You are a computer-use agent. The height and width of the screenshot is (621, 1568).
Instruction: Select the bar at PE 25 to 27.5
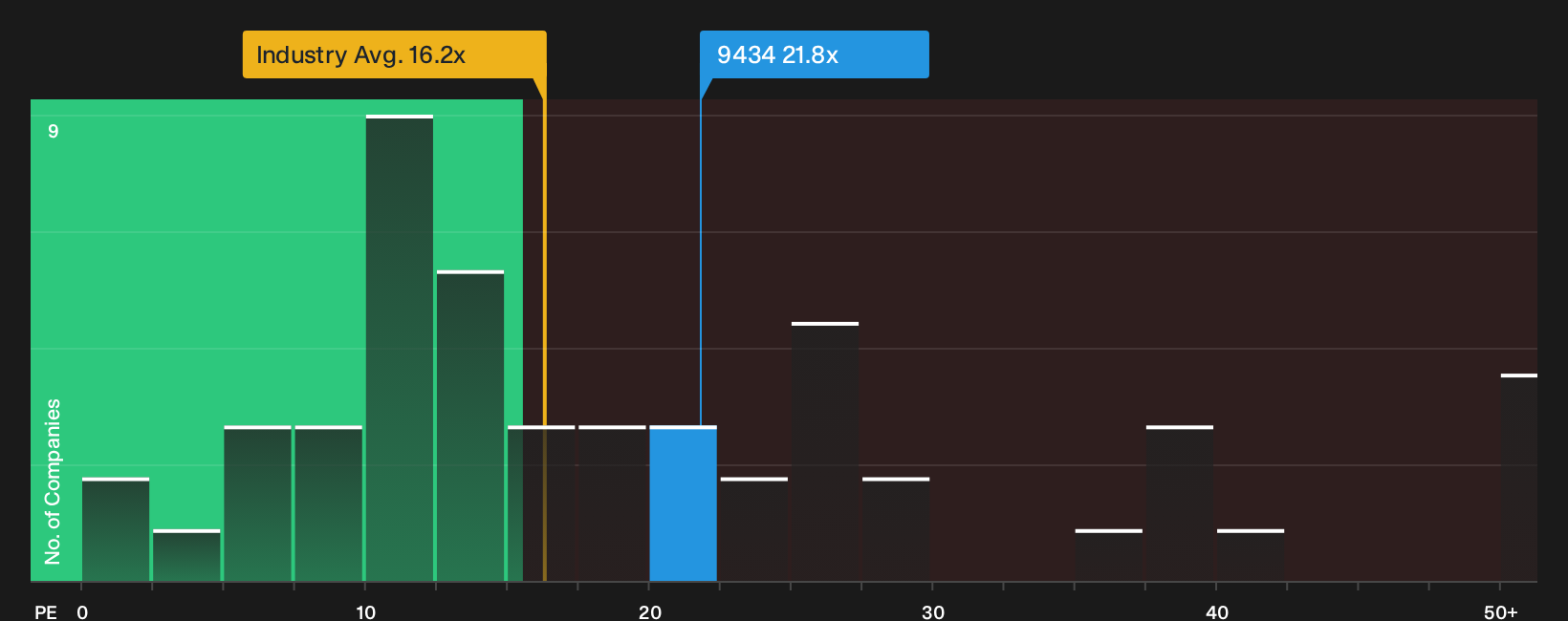pyautogui.click(x=825, y=452)
